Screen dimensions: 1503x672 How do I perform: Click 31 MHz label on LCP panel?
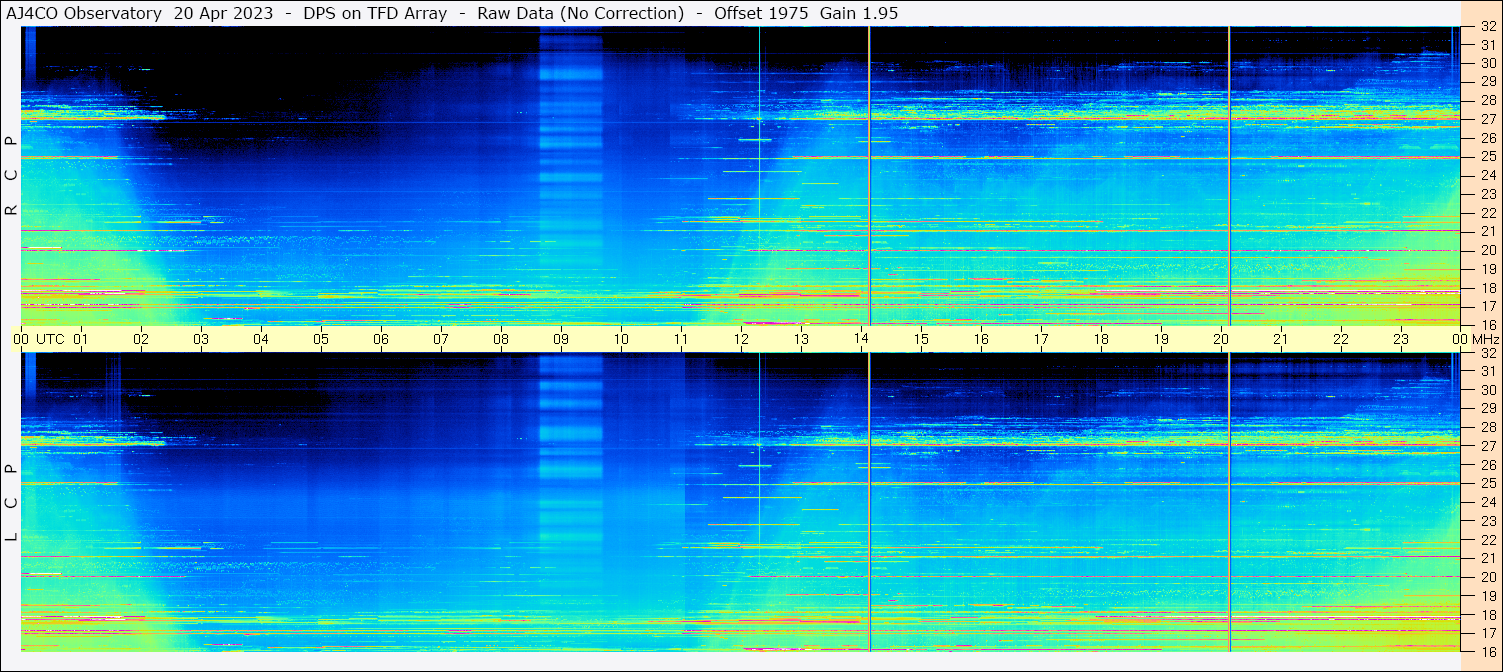(x=1488, y=371)
